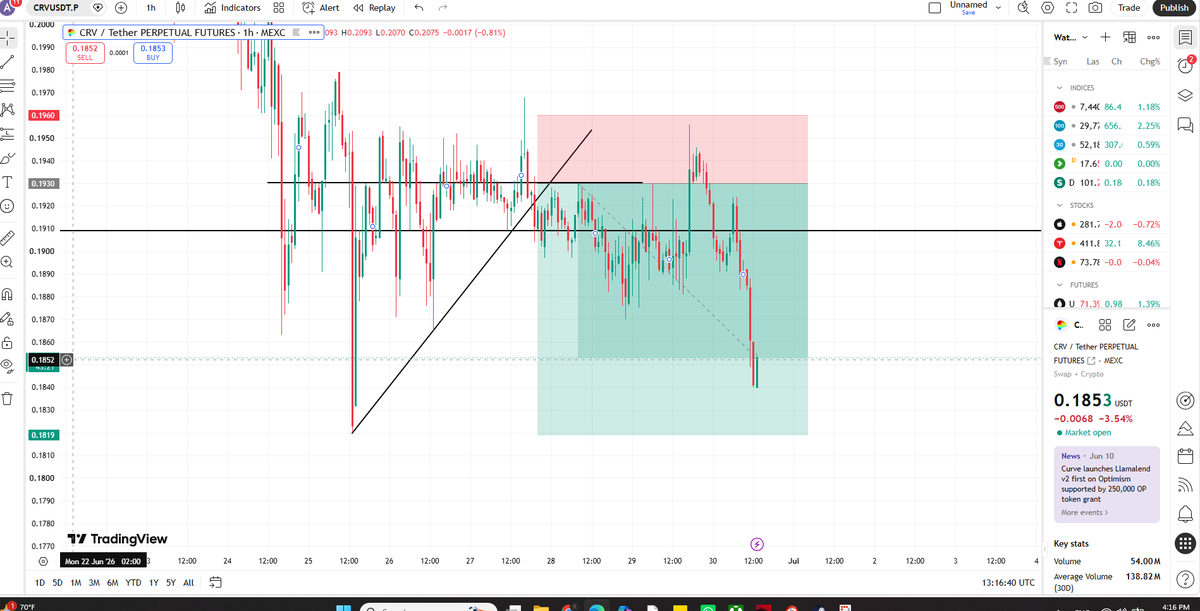Enter fullscreen mode
The height and width of the screenshot is (611, 1200).
1071,7
